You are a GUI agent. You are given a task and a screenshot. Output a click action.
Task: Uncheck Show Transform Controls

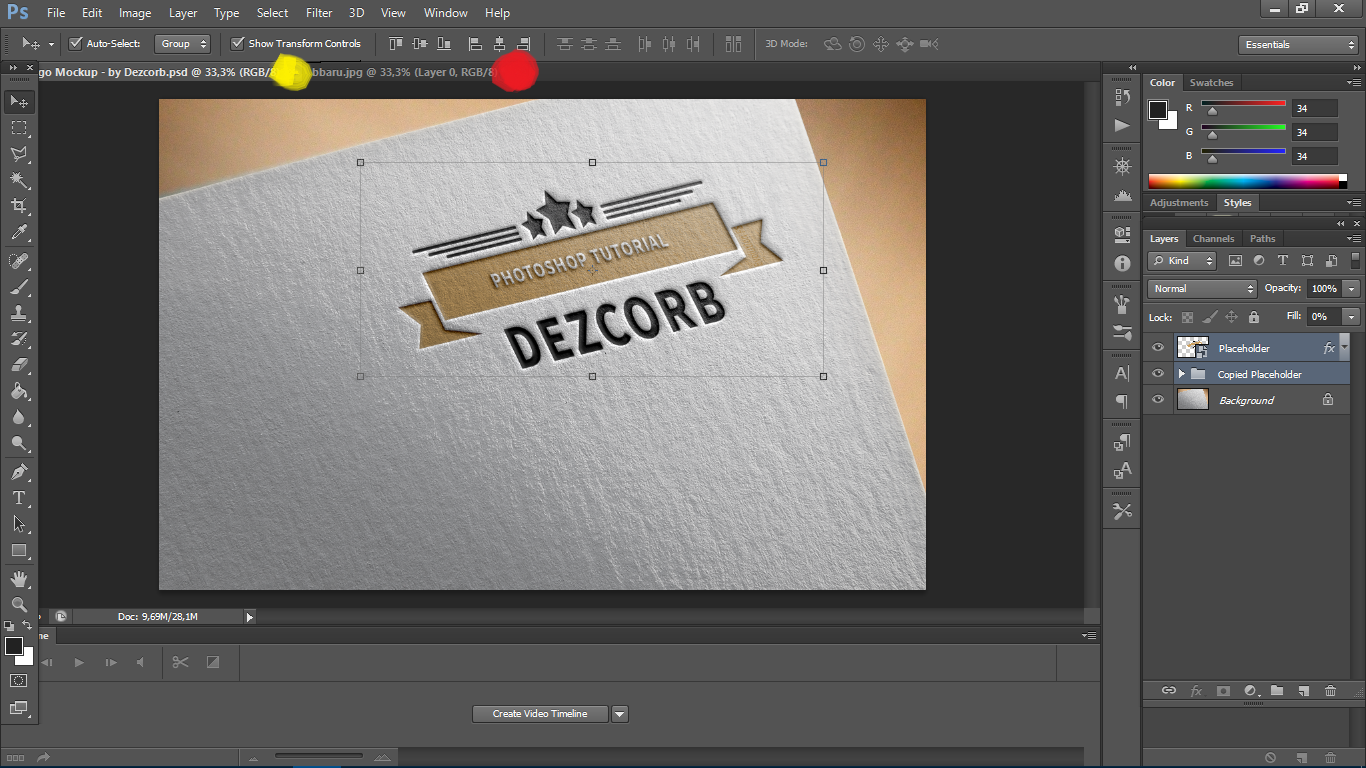(237, 44)
